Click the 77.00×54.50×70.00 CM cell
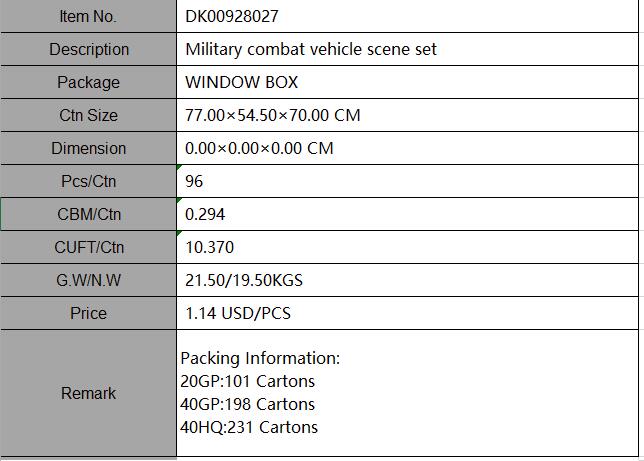This screenshot has width=644, height=461. [406, 115]
